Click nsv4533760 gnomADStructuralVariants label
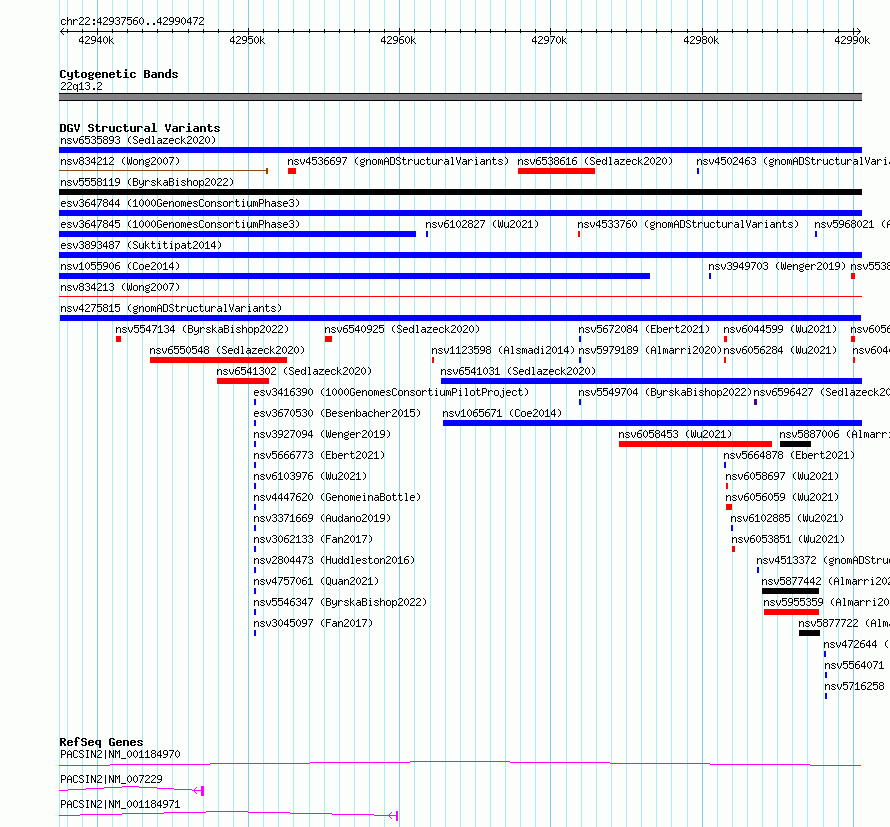Screen dimensions: 890x827 (688, 224)
